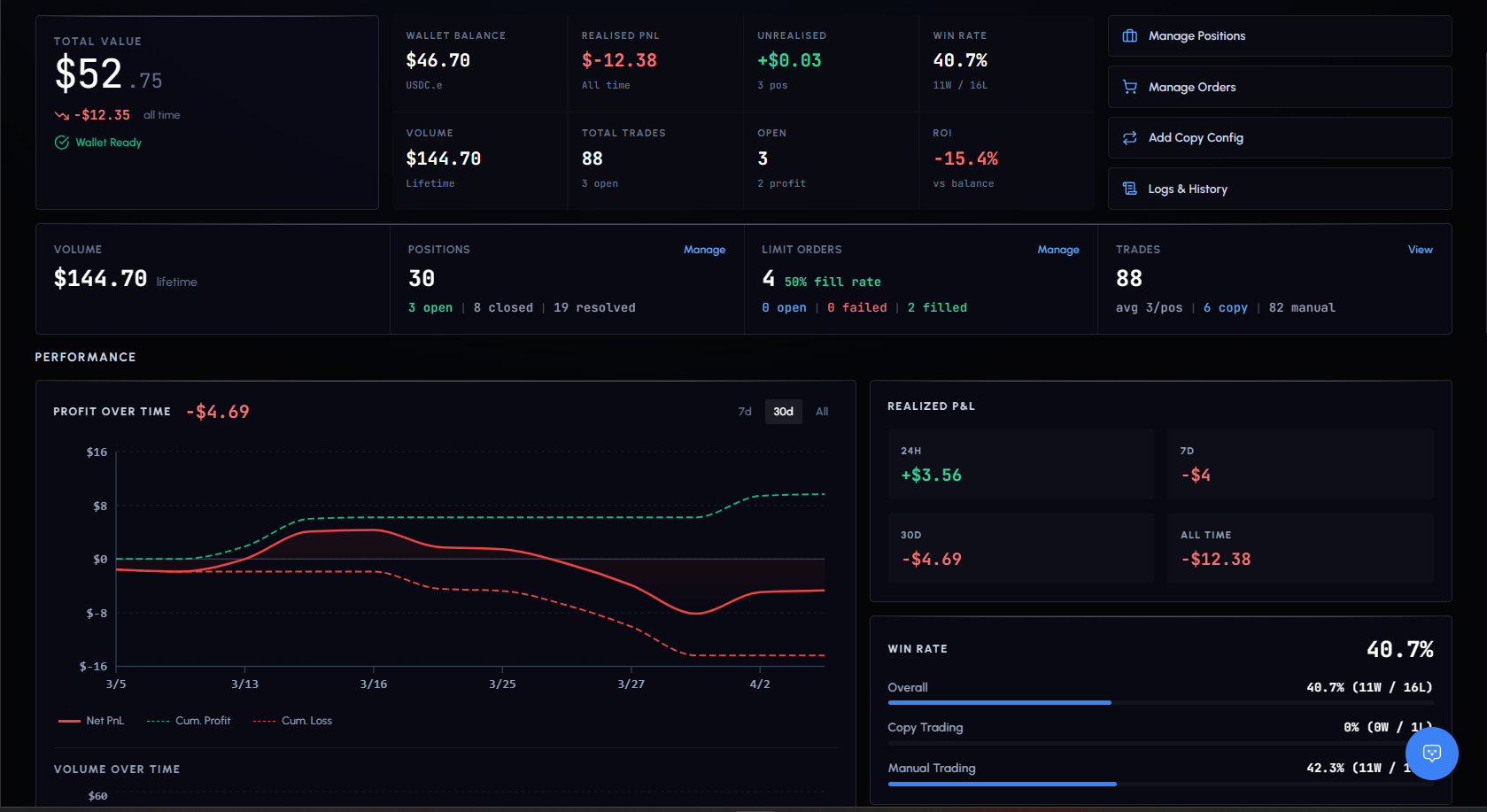This screenshot has height=812, width=1487.
Task: Expand the Performance section header
Action: pos(85,357)
